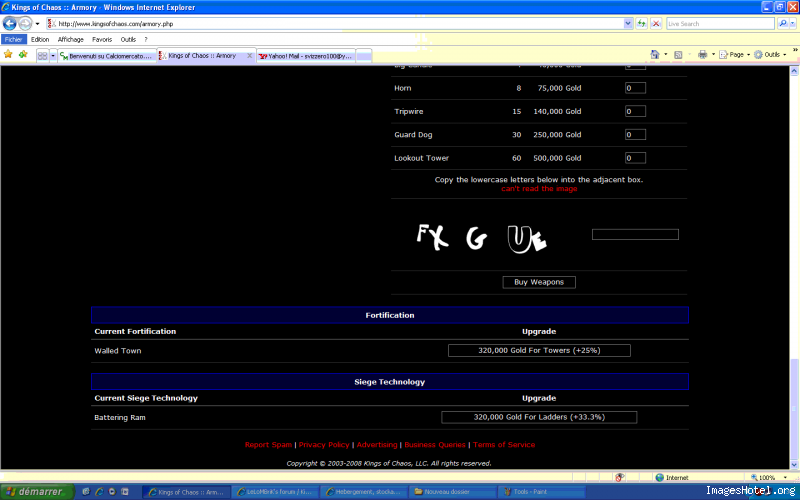Click the Live Search magnifier button

click(782, 23)
